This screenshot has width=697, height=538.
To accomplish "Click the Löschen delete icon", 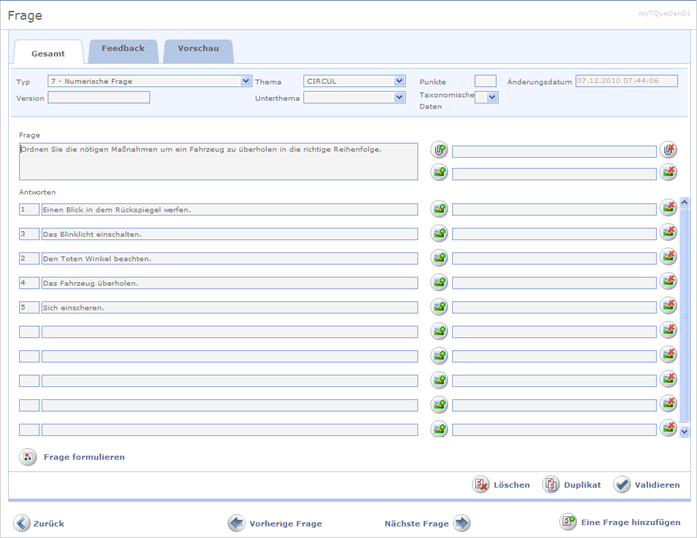I will pyautogui.click(x=481, y=484).
